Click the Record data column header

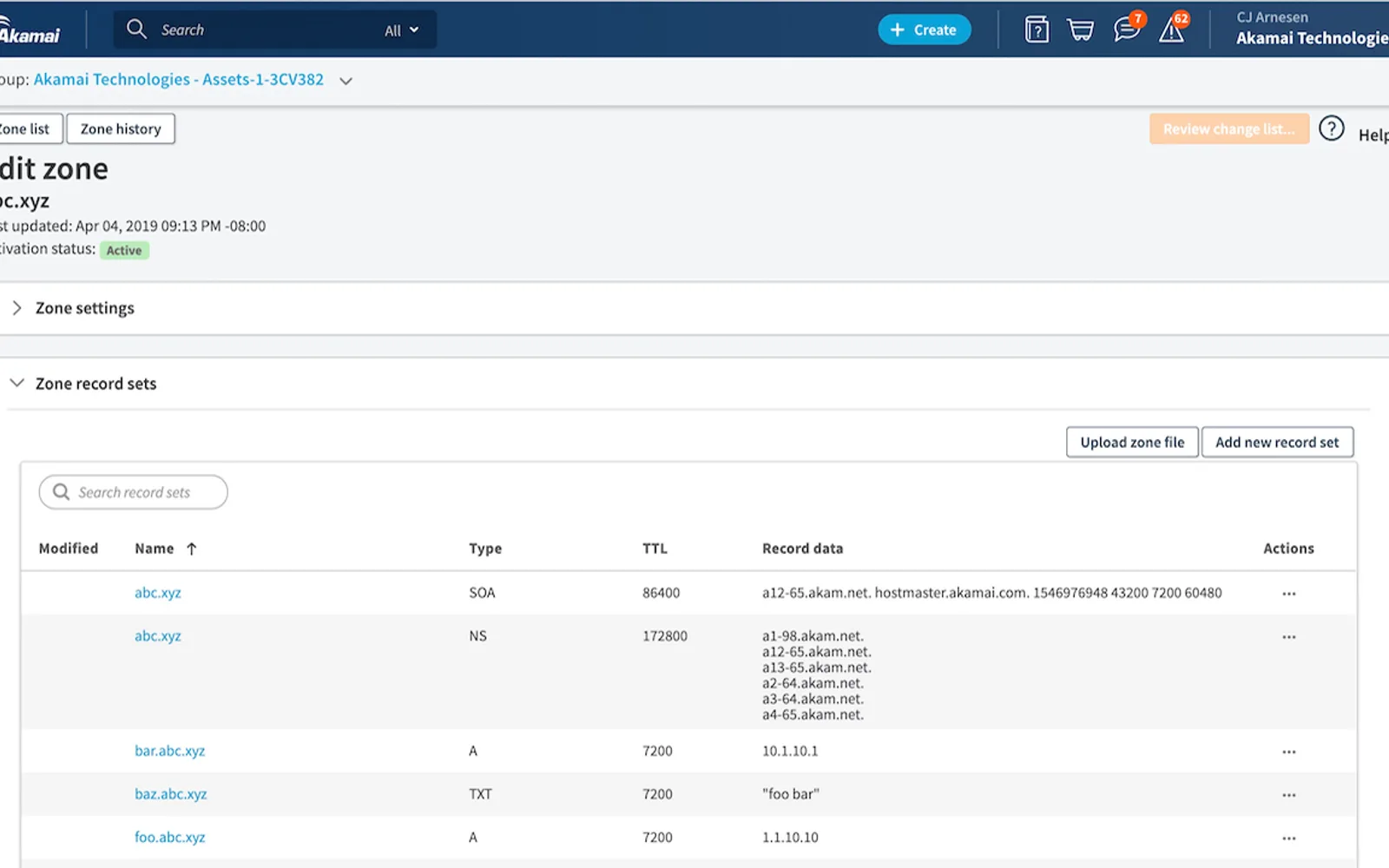(803, 549)
